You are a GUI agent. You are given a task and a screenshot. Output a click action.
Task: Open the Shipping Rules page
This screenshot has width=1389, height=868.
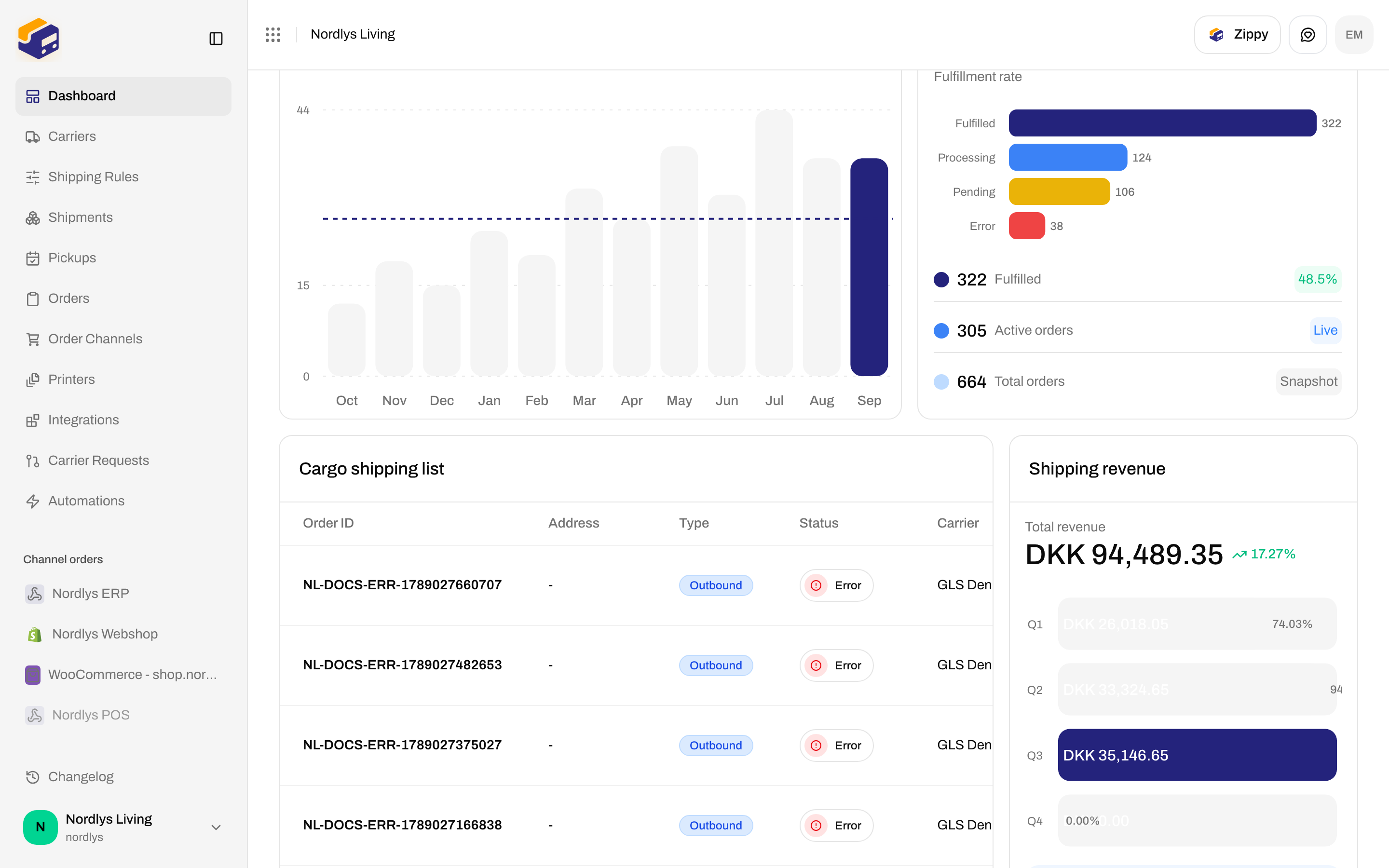click(x=123, y=177)
